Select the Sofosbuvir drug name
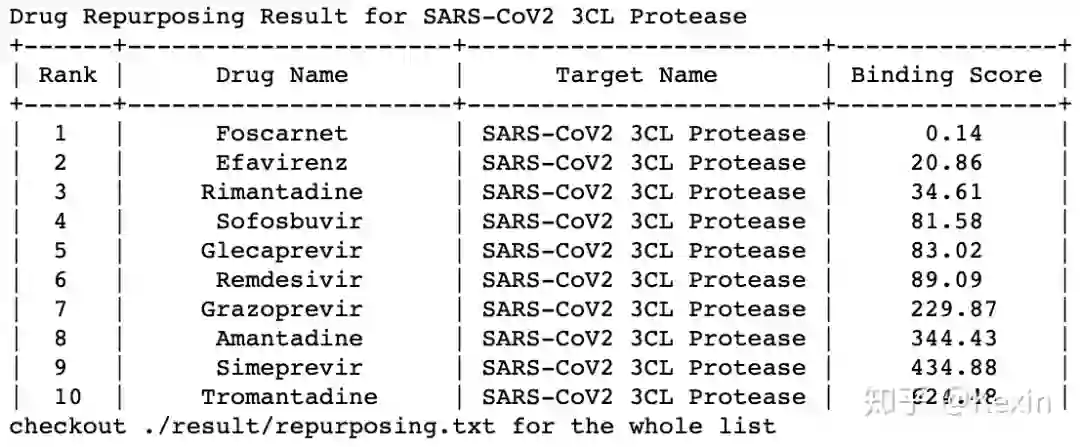This screenshot has height=447, width=1080. 289,221
